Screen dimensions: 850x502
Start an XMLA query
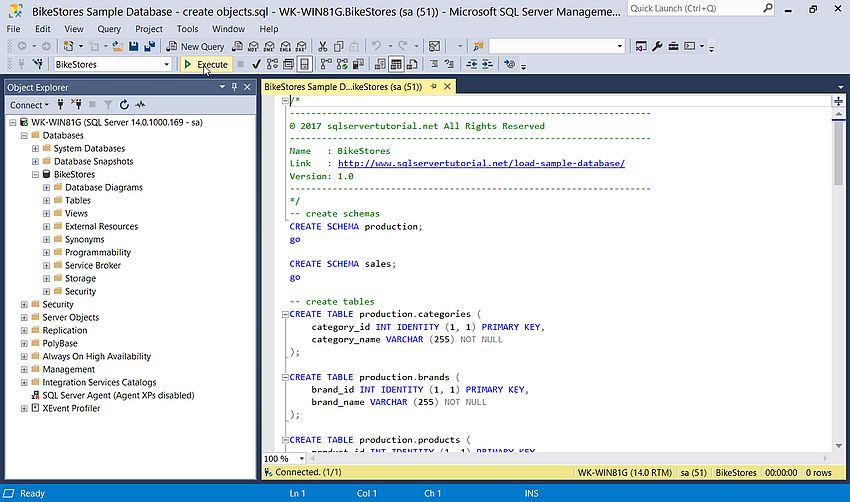pos(285,47)
